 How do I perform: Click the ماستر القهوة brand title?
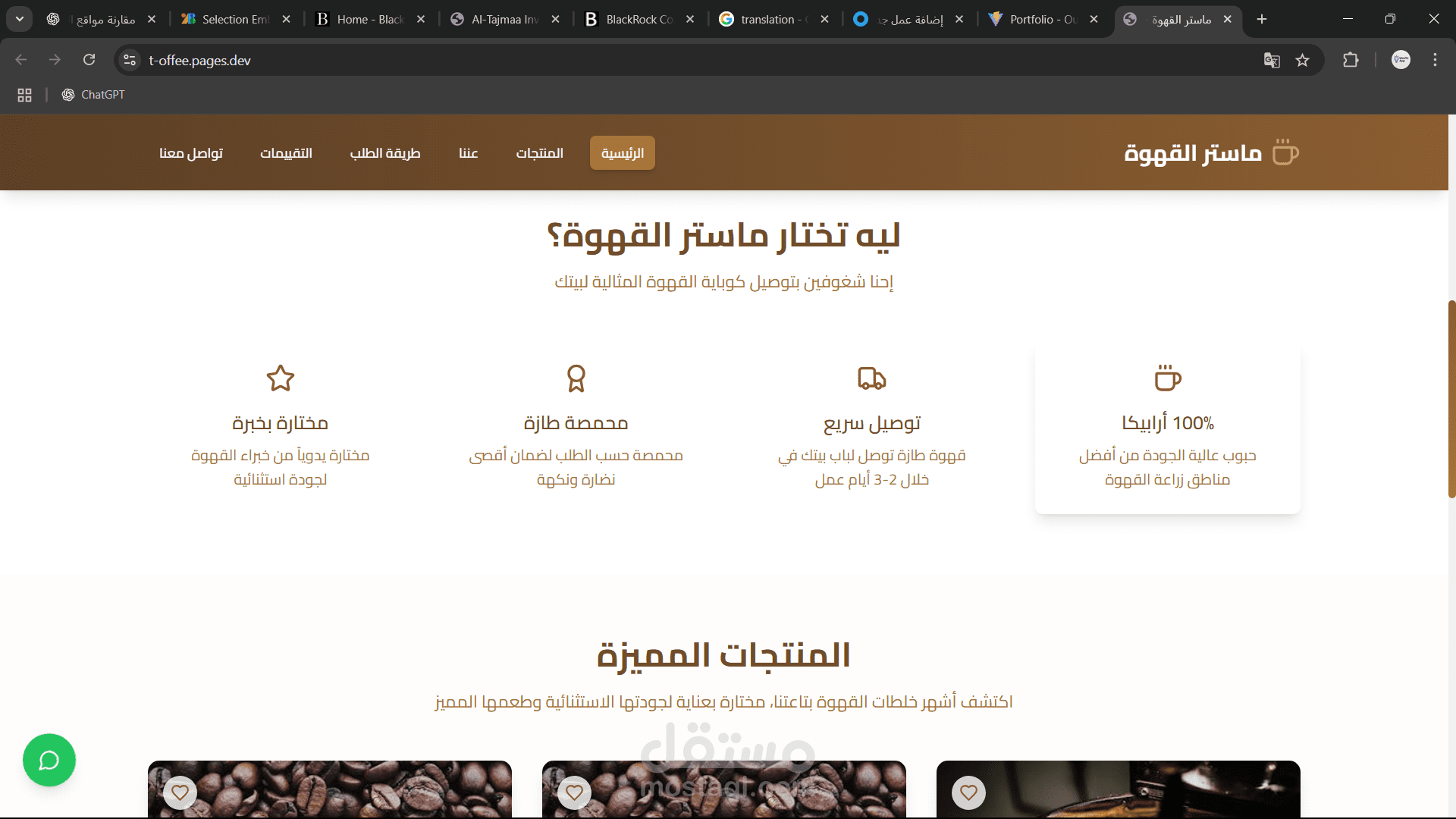click(1193, 153)
